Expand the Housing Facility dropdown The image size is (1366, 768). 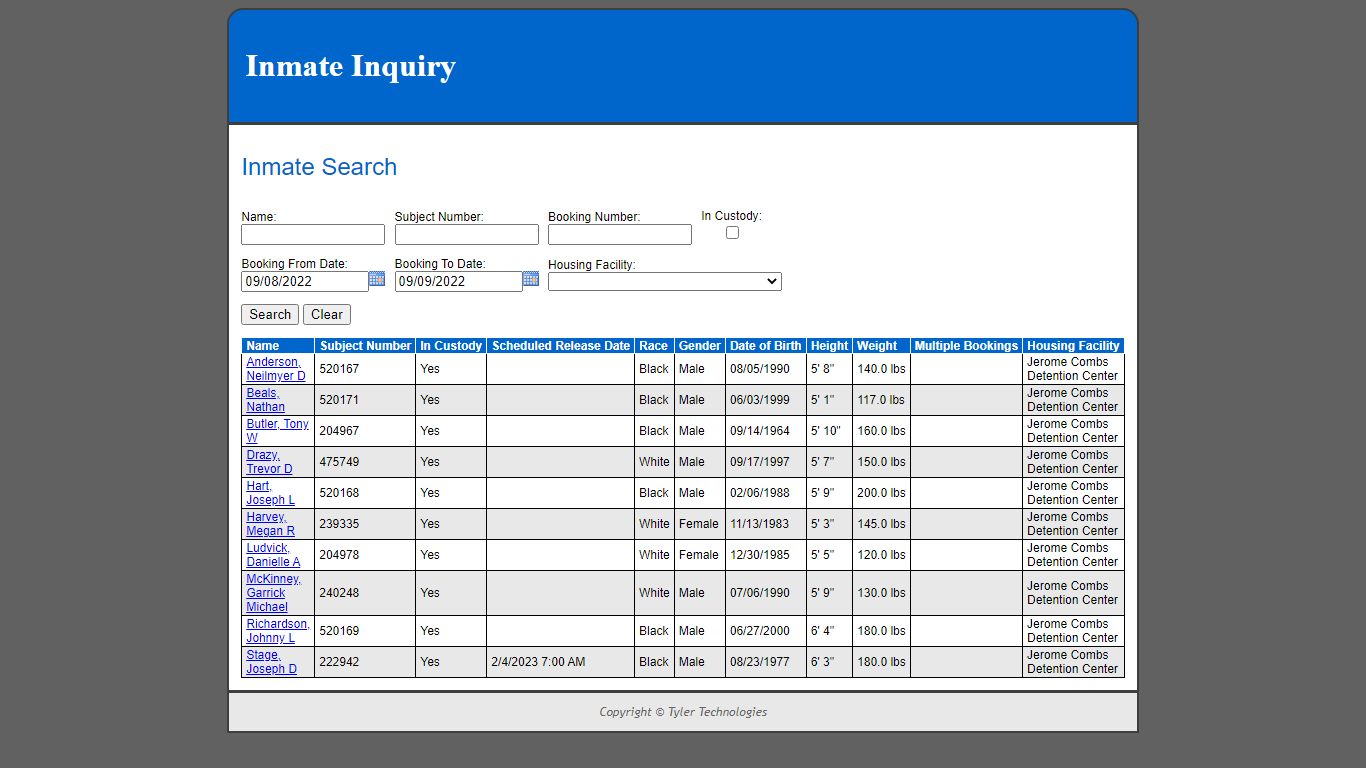[665, 282]
